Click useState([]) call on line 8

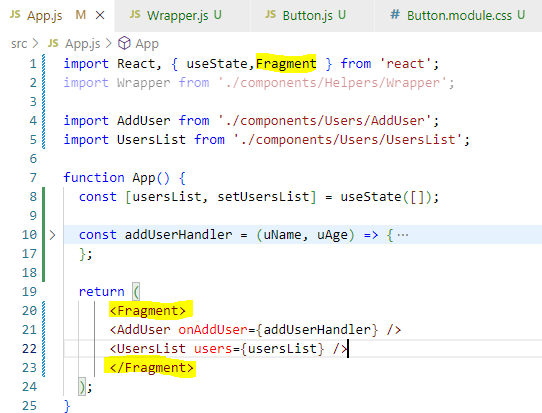386,197
